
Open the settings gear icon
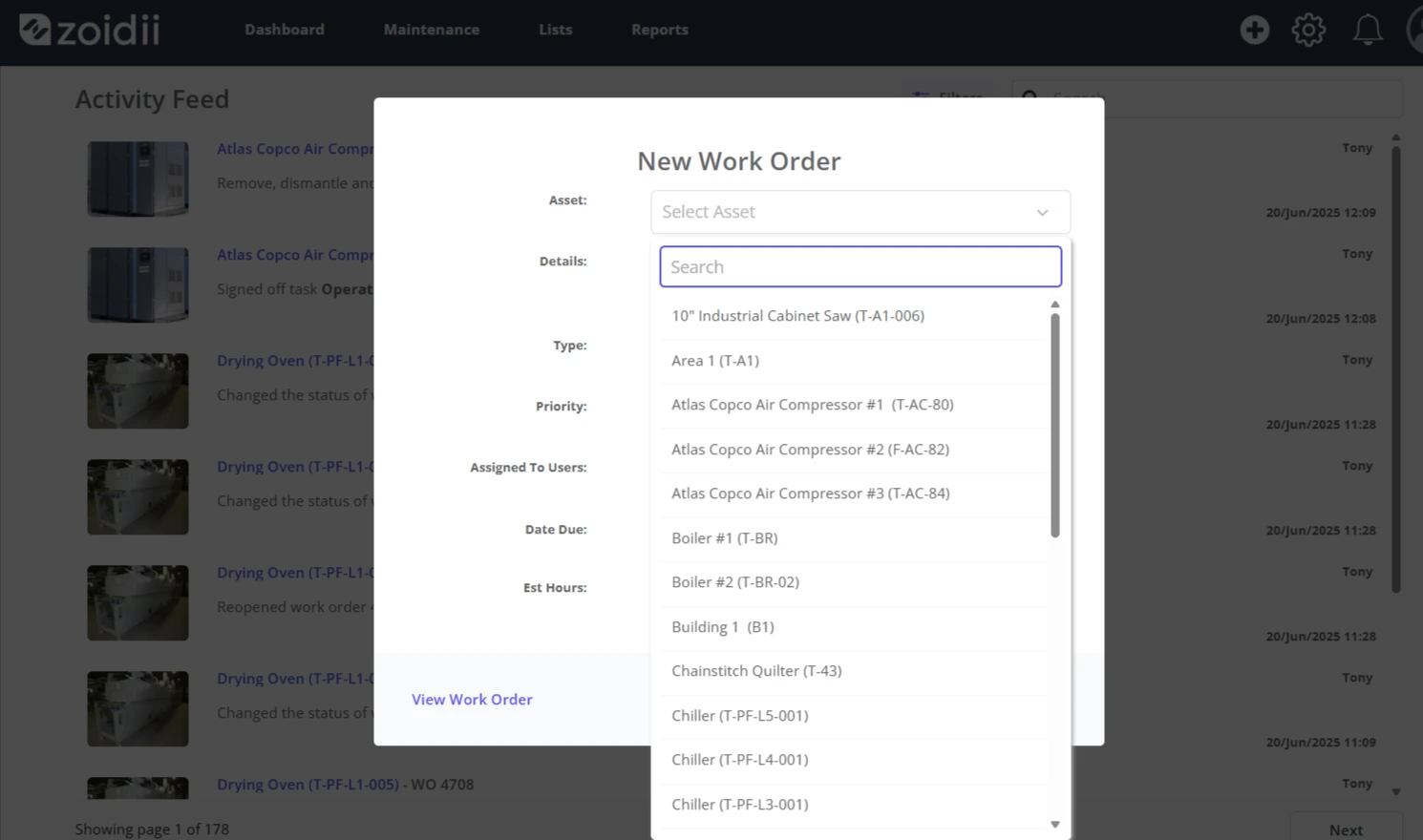tap(1308, 30)
